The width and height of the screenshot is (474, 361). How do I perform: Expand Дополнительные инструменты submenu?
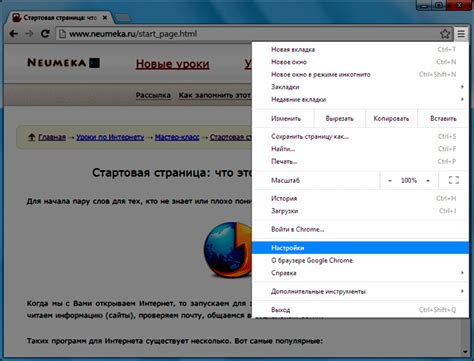tap(360, 291)
